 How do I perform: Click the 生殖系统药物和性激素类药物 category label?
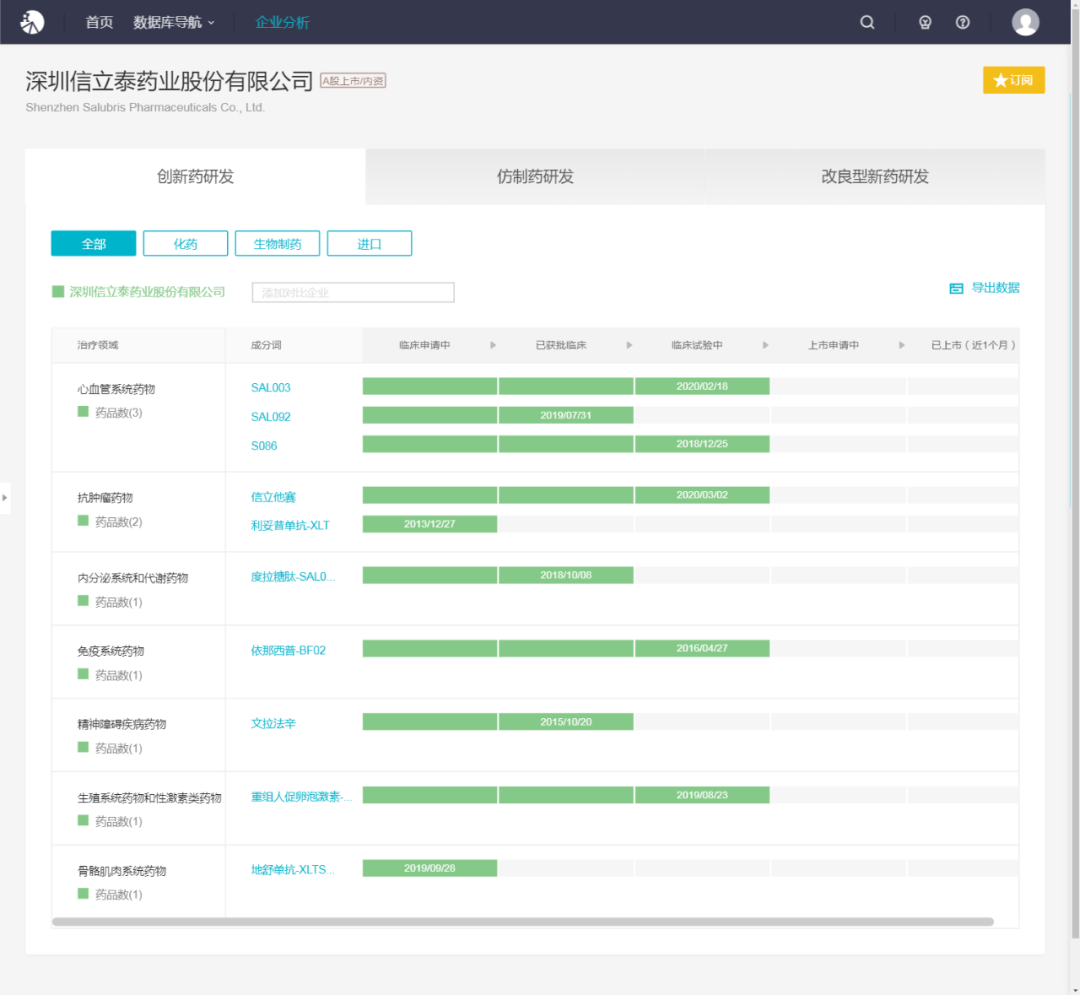click(149, 798)
